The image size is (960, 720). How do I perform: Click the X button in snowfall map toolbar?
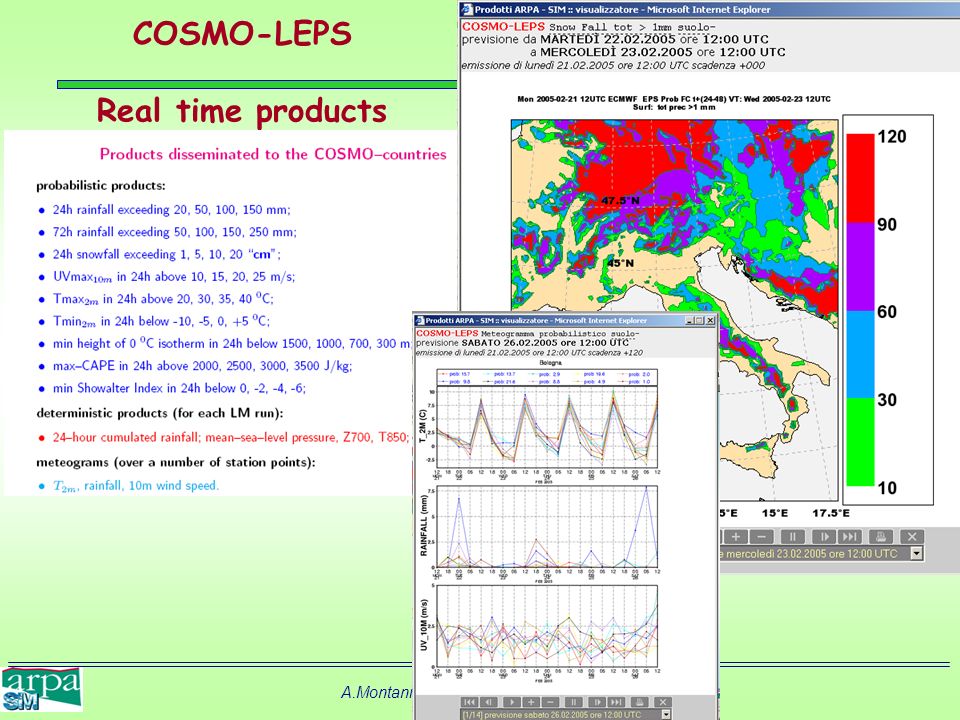tap(912, 537)
